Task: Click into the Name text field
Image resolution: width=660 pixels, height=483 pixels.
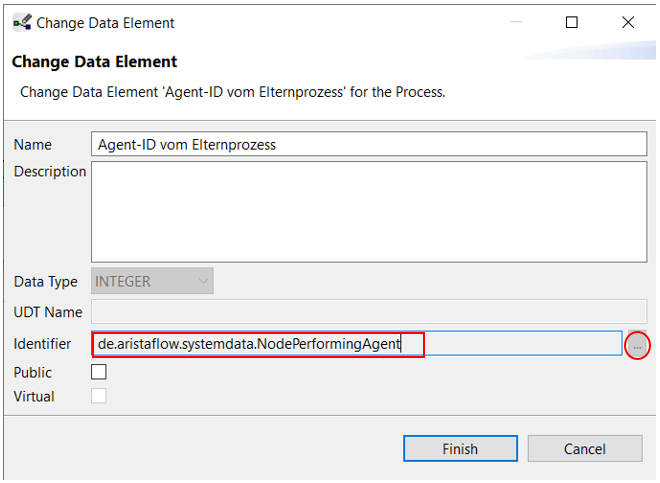Action: point(369,144)
